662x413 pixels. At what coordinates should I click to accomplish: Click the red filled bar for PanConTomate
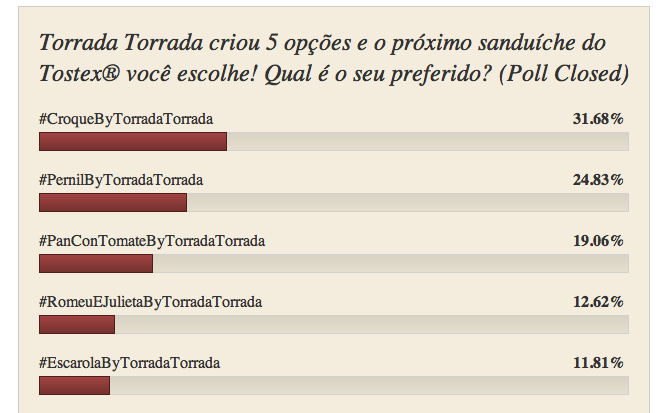pyautogui.click(x=95, y=264)
